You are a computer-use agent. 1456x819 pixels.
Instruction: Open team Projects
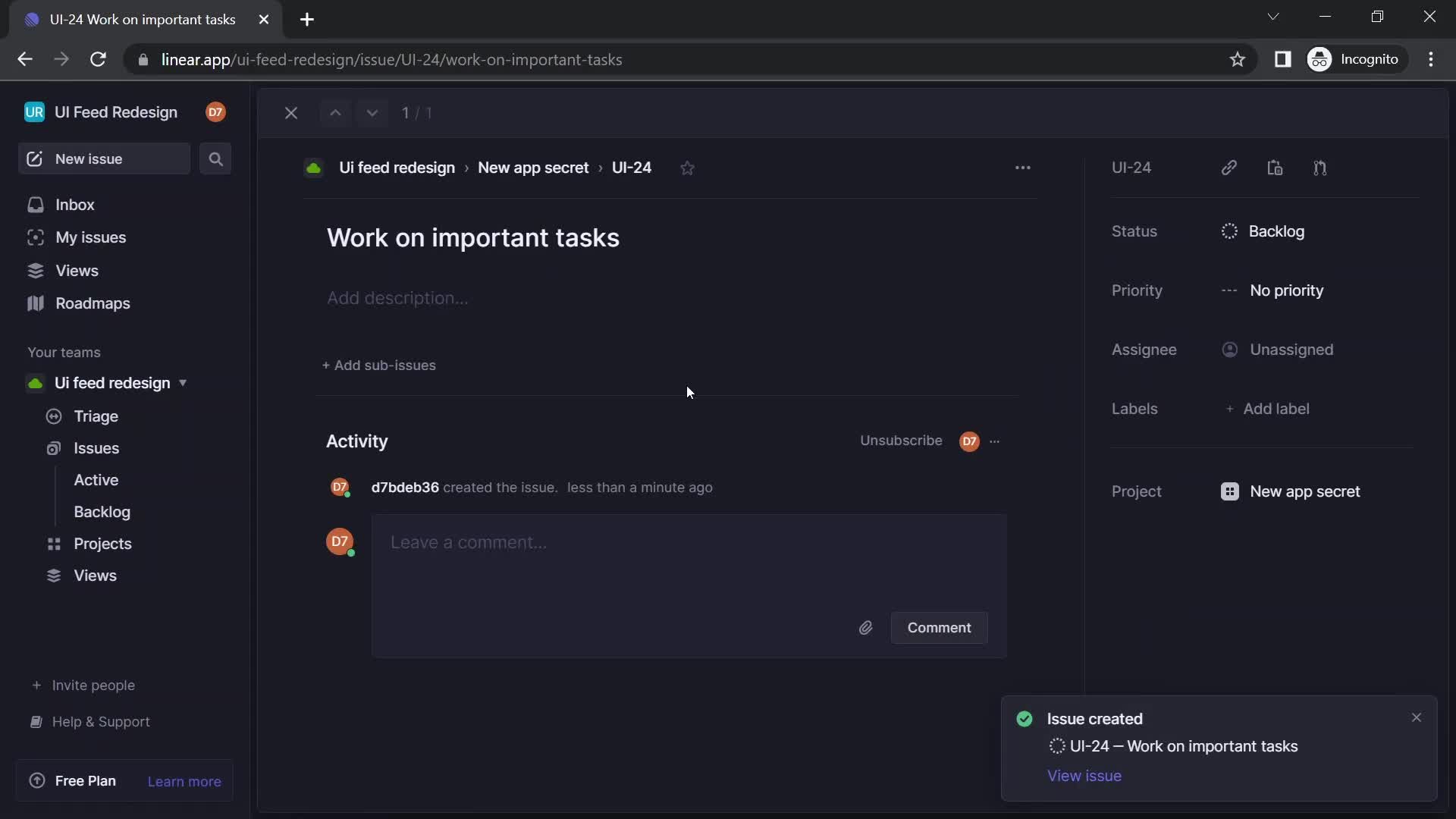102,544
